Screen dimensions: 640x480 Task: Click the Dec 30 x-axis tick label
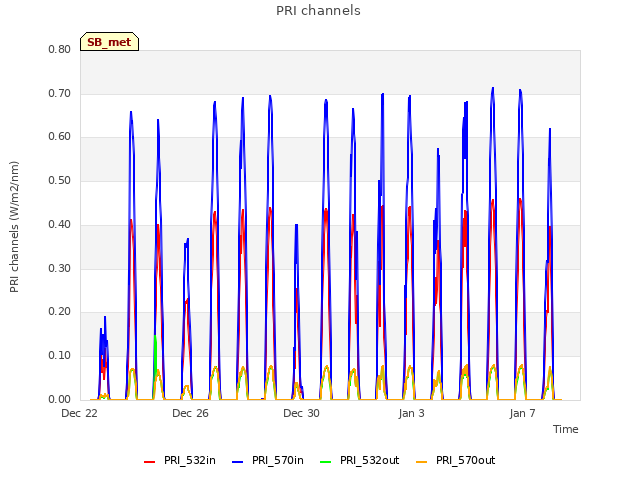(x=302, y=413)
